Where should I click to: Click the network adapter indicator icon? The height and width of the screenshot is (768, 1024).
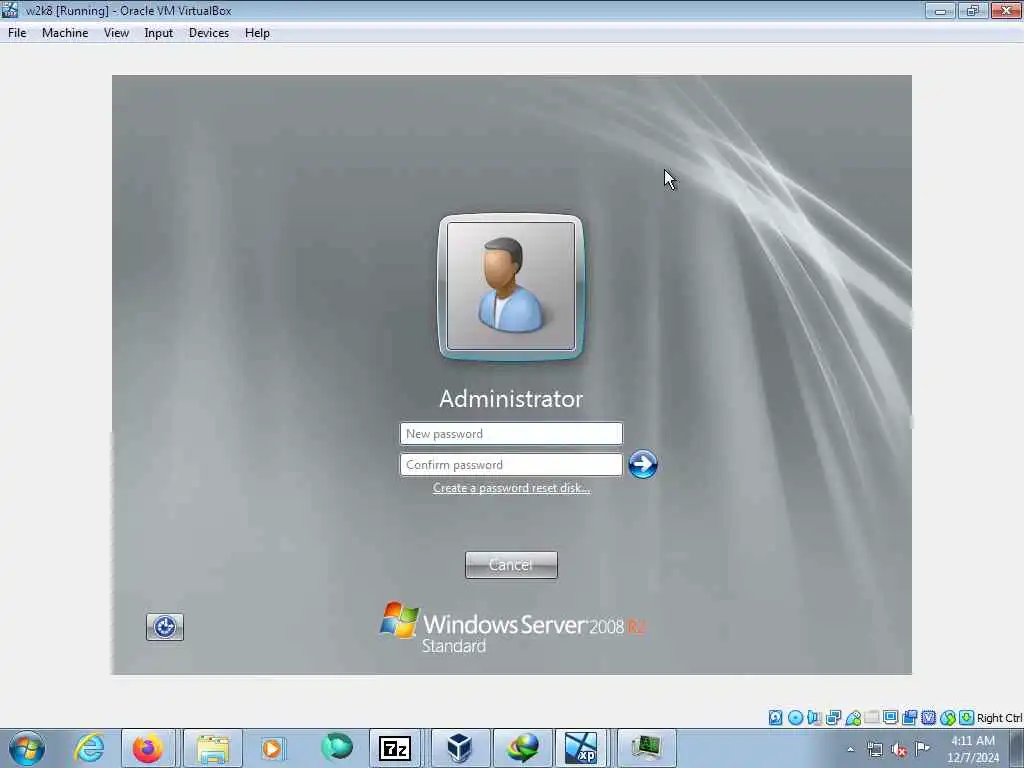833,718
